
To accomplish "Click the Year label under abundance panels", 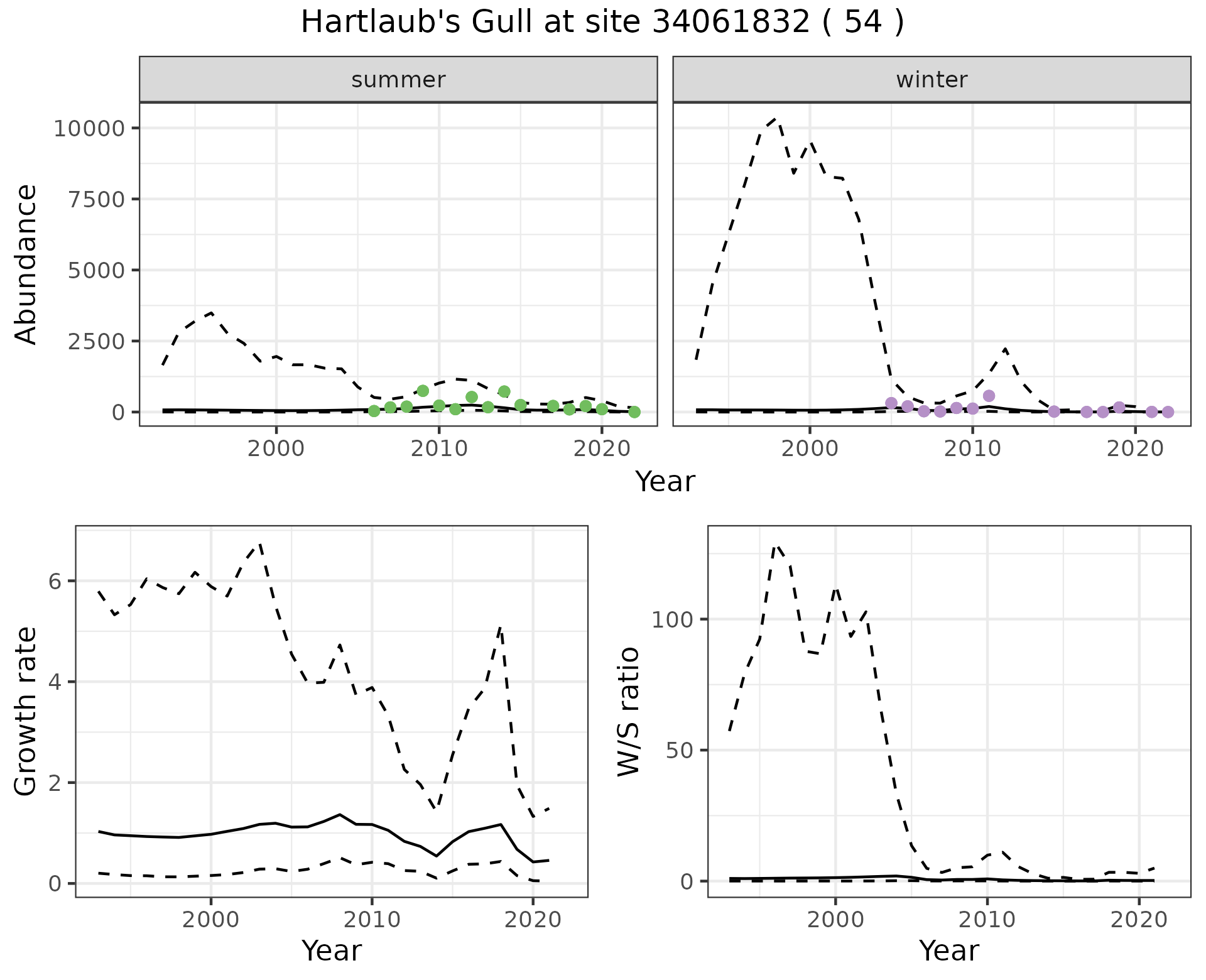I will (665, 482).
